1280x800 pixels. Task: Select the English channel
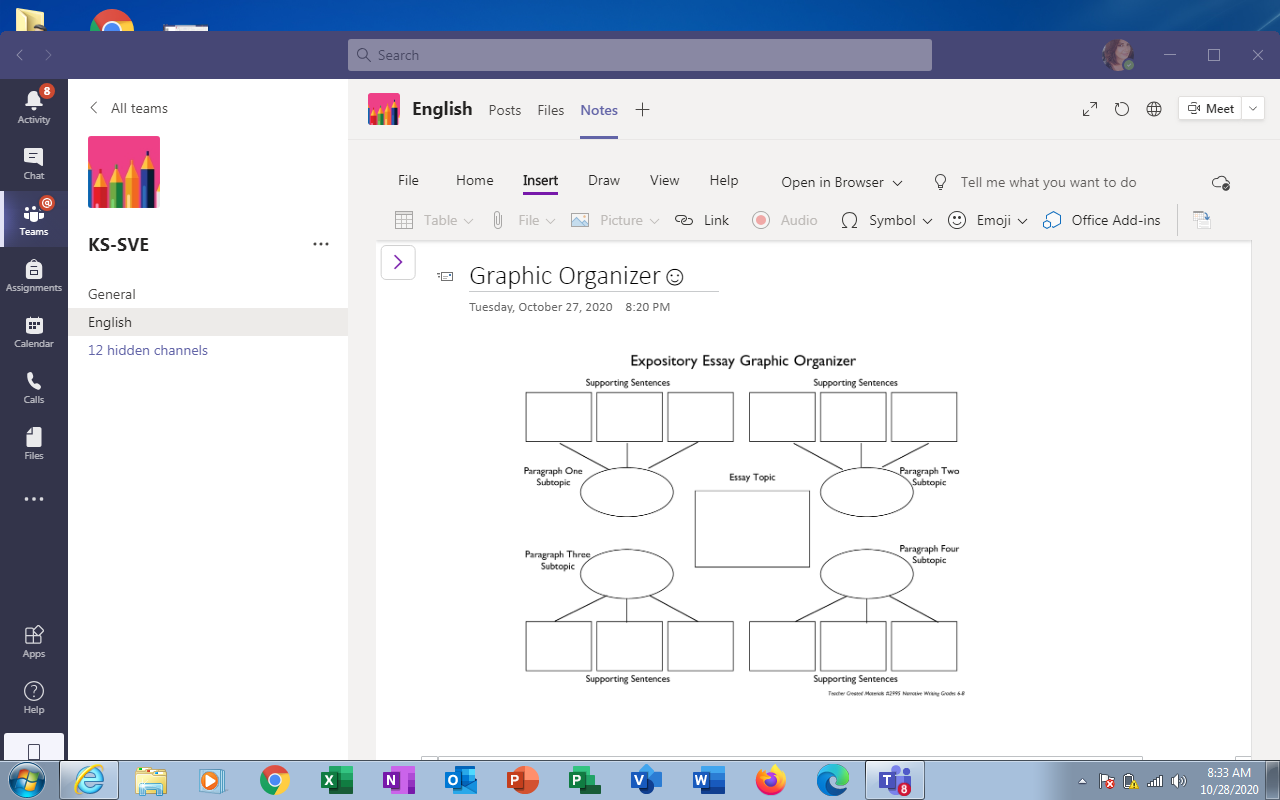(x=208, y=322)
